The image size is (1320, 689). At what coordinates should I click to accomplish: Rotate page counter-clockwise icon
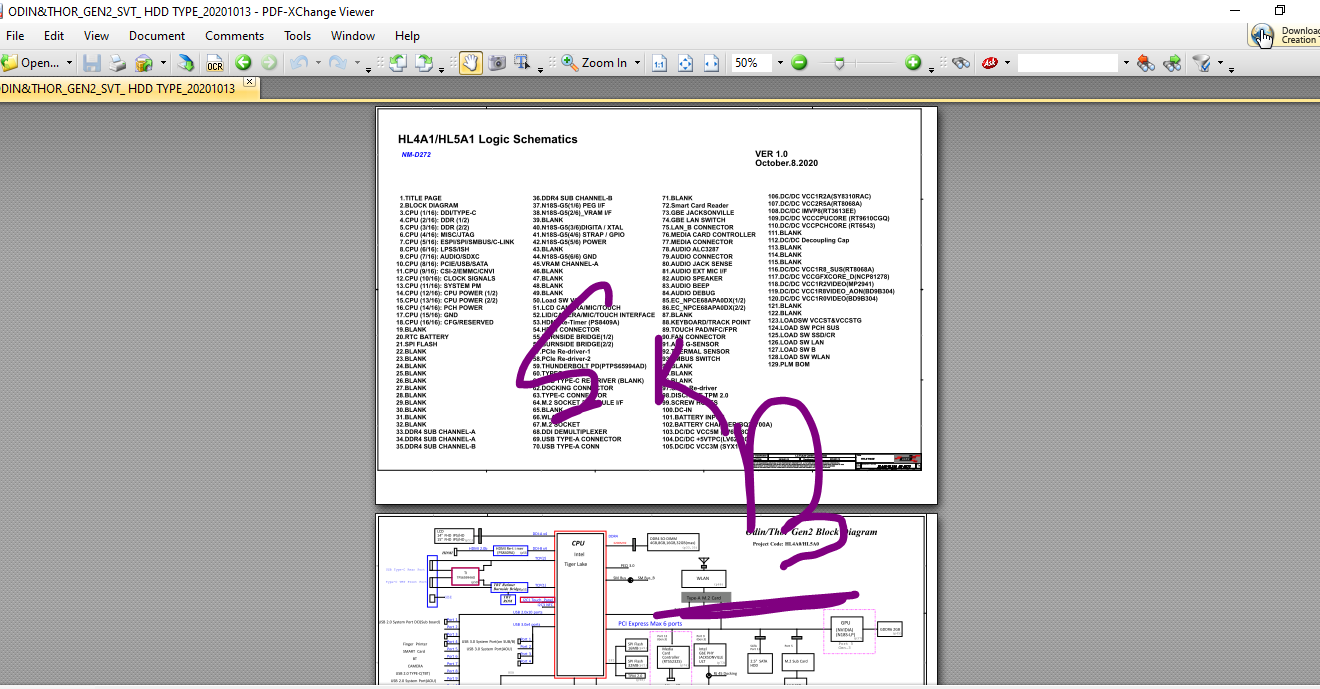click(397, 63)
